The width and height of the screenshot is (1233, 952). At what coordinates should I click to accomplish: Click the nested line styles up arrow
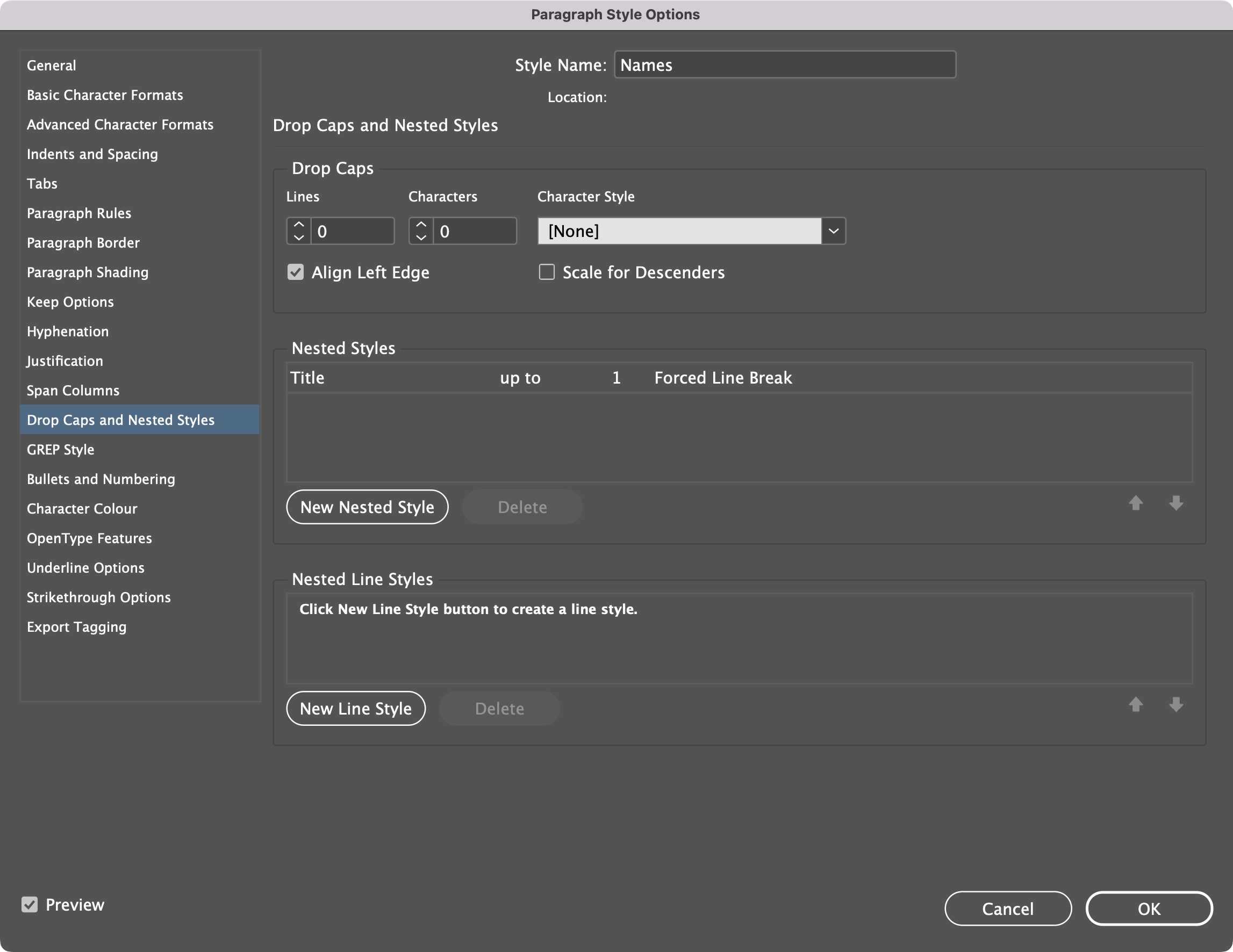tap(1135, 704)
